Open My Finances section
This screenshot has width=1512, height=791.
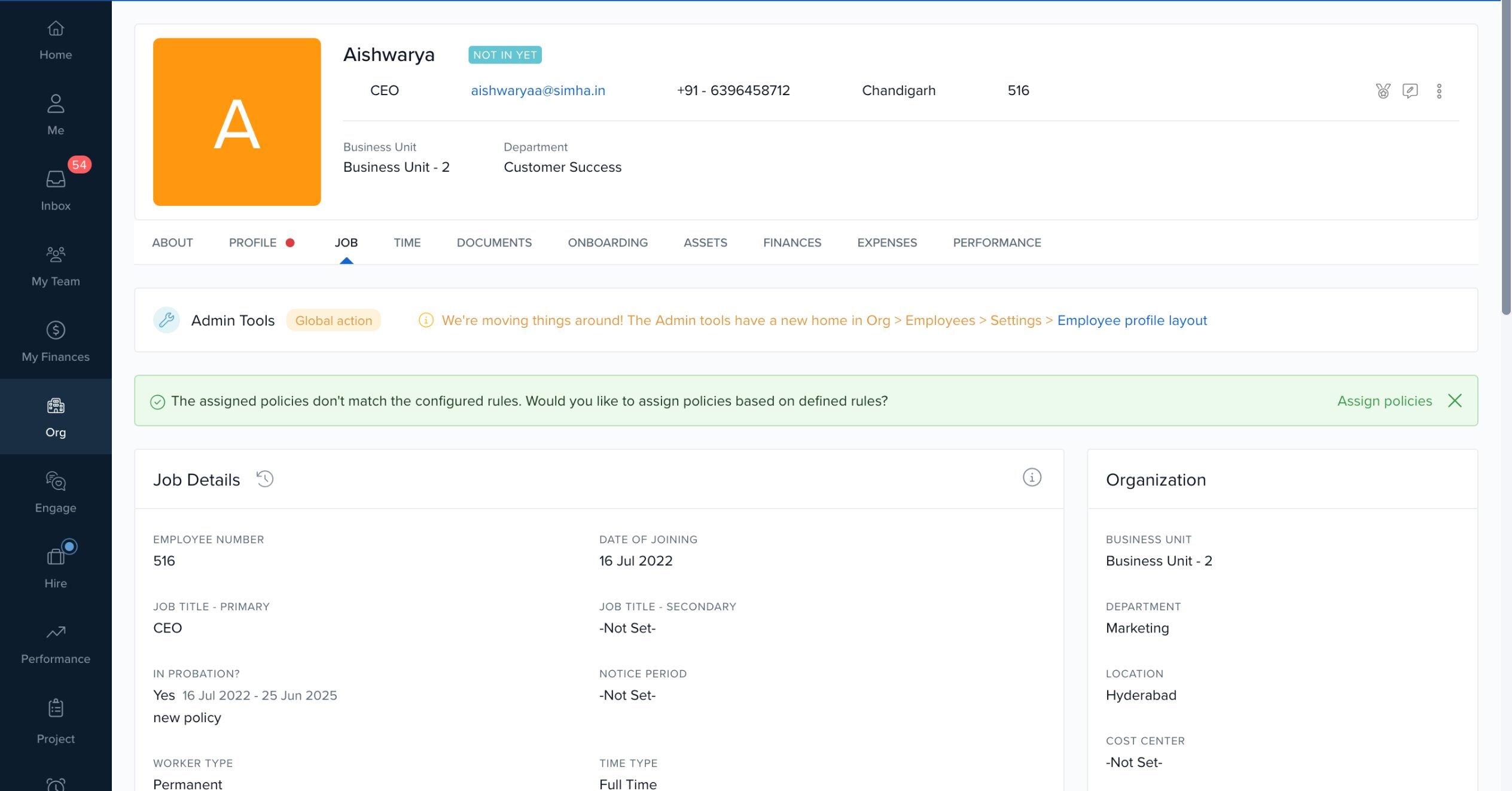pos(56,341)
